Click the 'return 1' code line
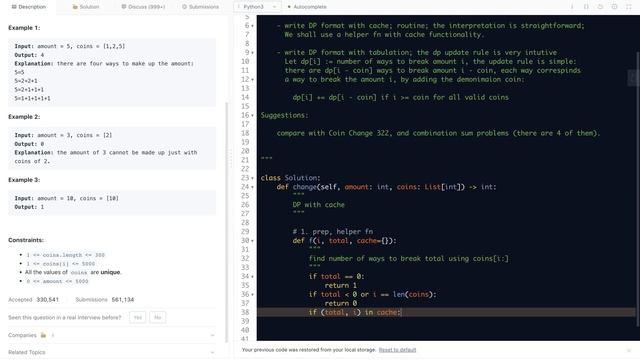This screenshot has height=360, width=640. [340, 286]
